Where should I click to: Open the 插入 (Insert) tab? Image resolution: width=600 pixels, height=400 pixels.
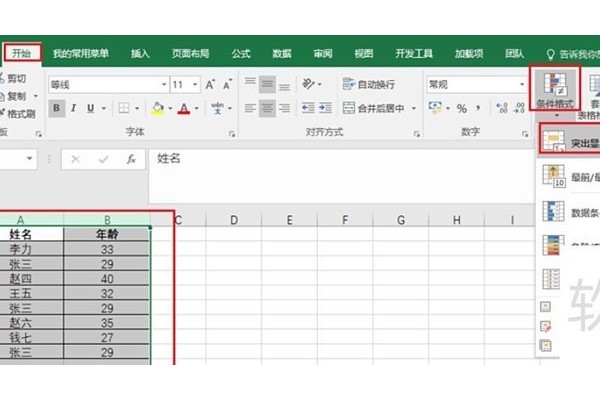click(x=140, y=54)
